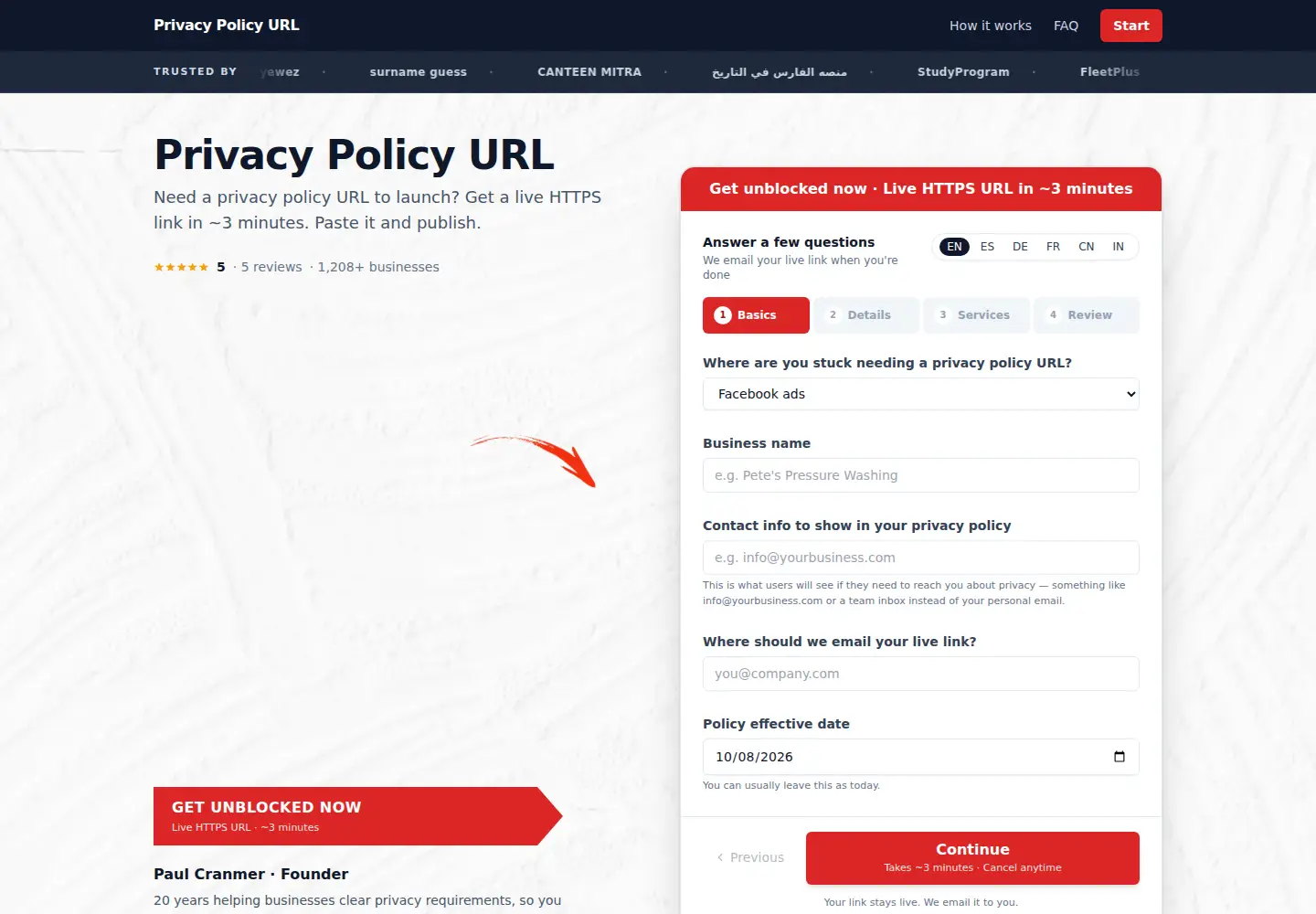Switch form language to FR
Viewport: 1316px width, 914px height.
coord(1053,247)
